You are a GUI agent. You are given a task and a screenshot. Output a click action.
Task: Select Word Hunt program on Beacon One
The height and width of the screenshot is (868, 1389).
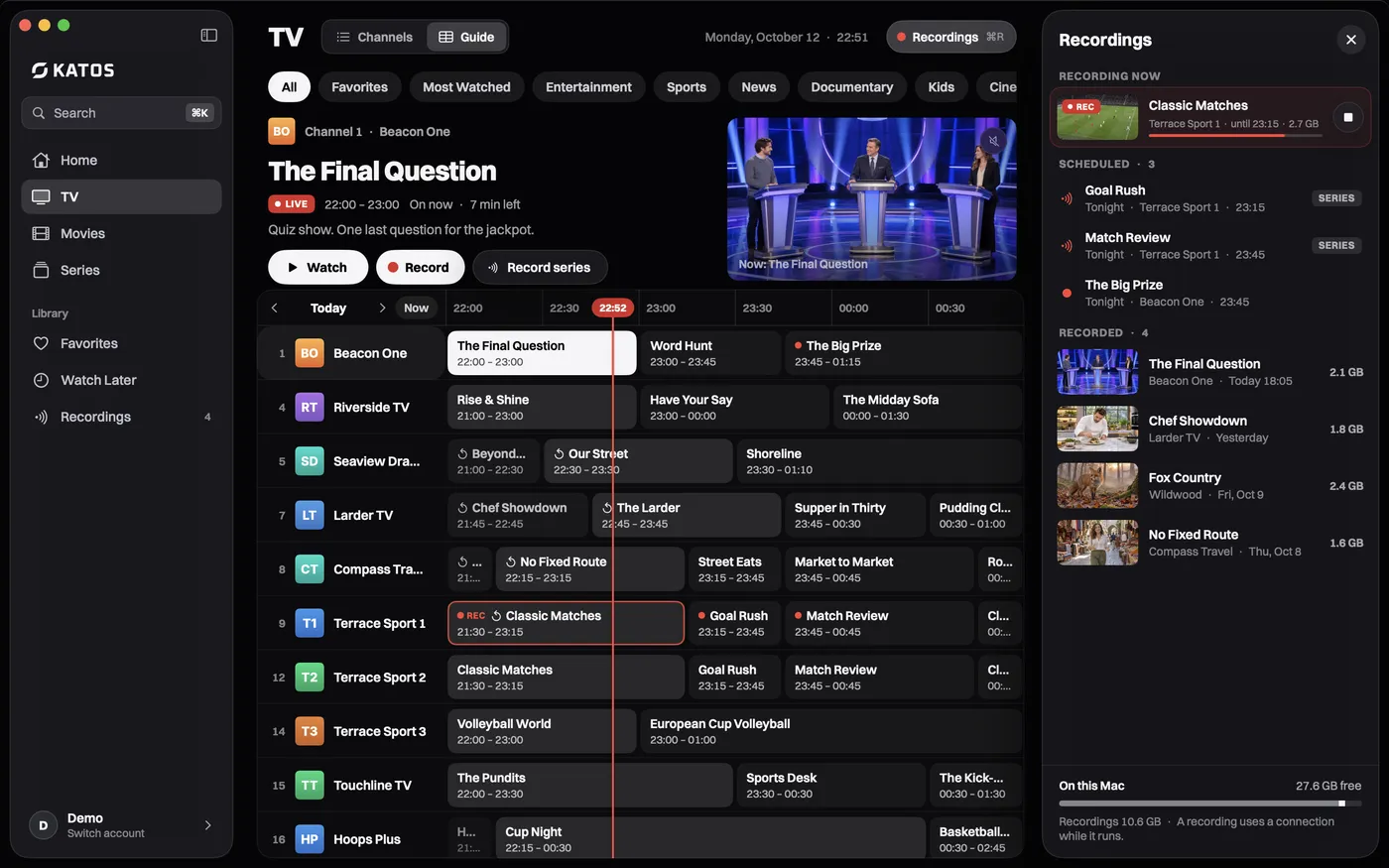point(710,353)
